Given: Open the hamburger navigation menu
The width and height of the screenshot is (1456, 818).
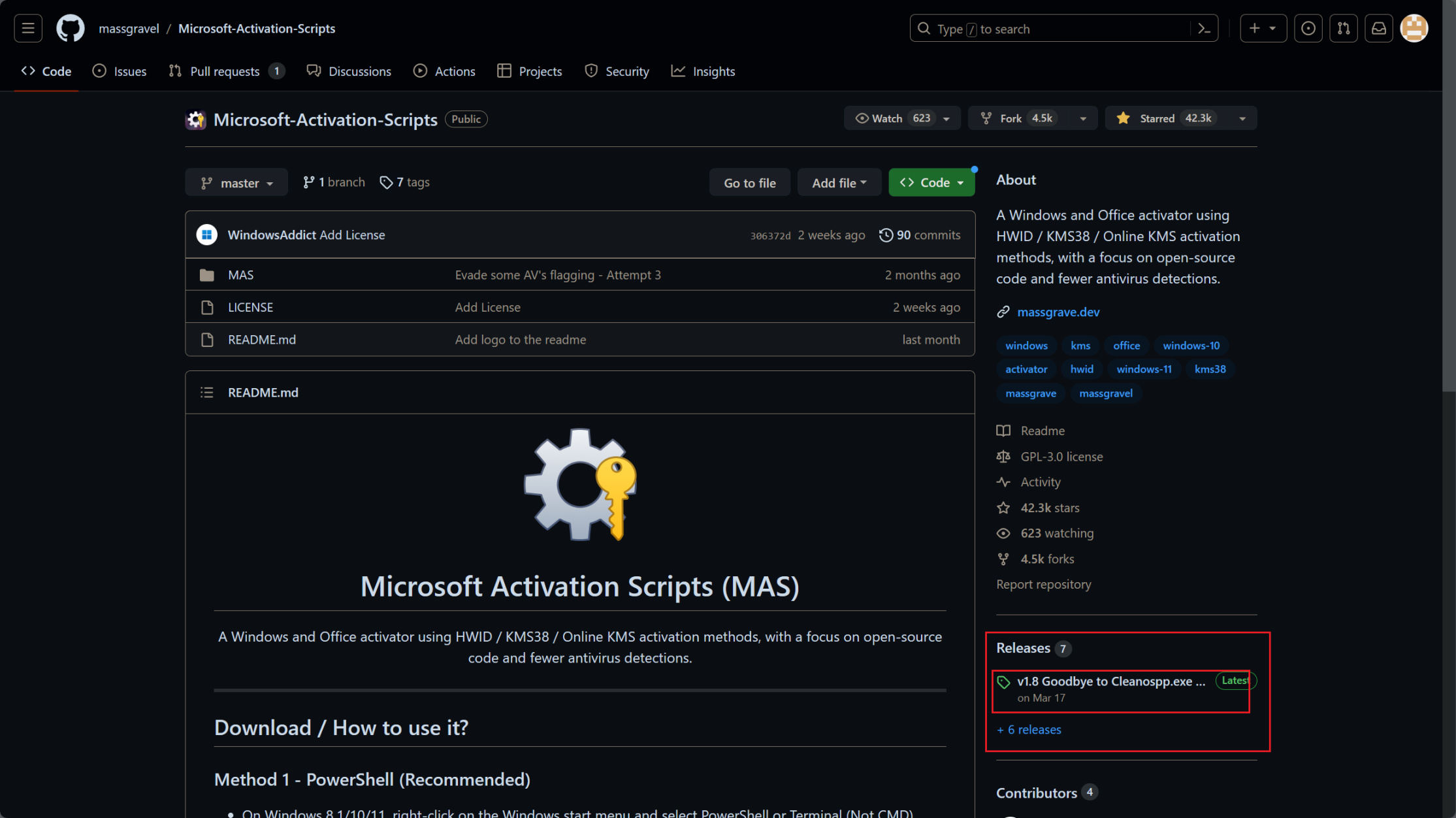Looking at the screenshot, I should click(x=28, y=28).
